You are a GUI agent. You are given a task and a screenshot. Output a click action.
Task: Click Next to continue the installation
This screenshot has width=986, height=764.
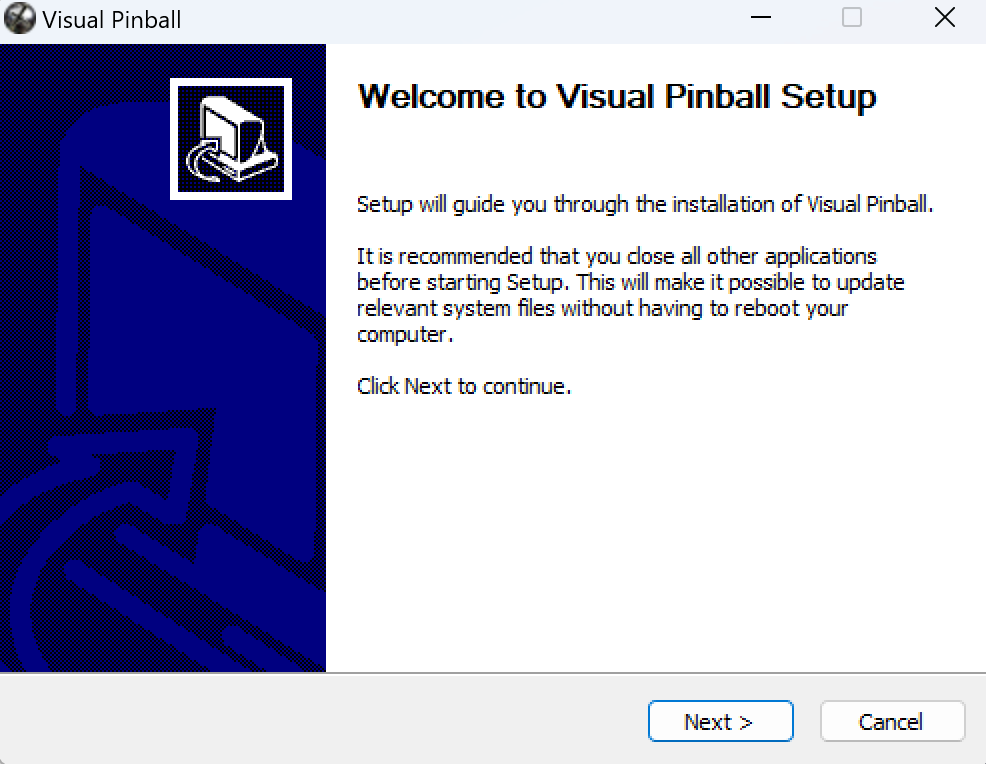720,721
